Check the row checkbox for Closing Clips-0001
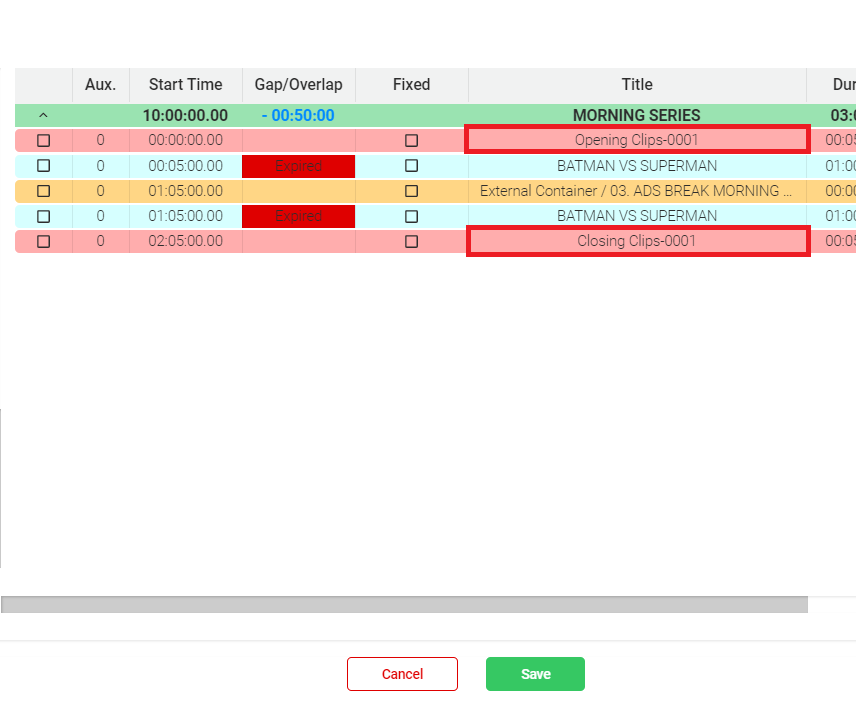The height and width of the screenshot is (704, 856). [43, 241]
